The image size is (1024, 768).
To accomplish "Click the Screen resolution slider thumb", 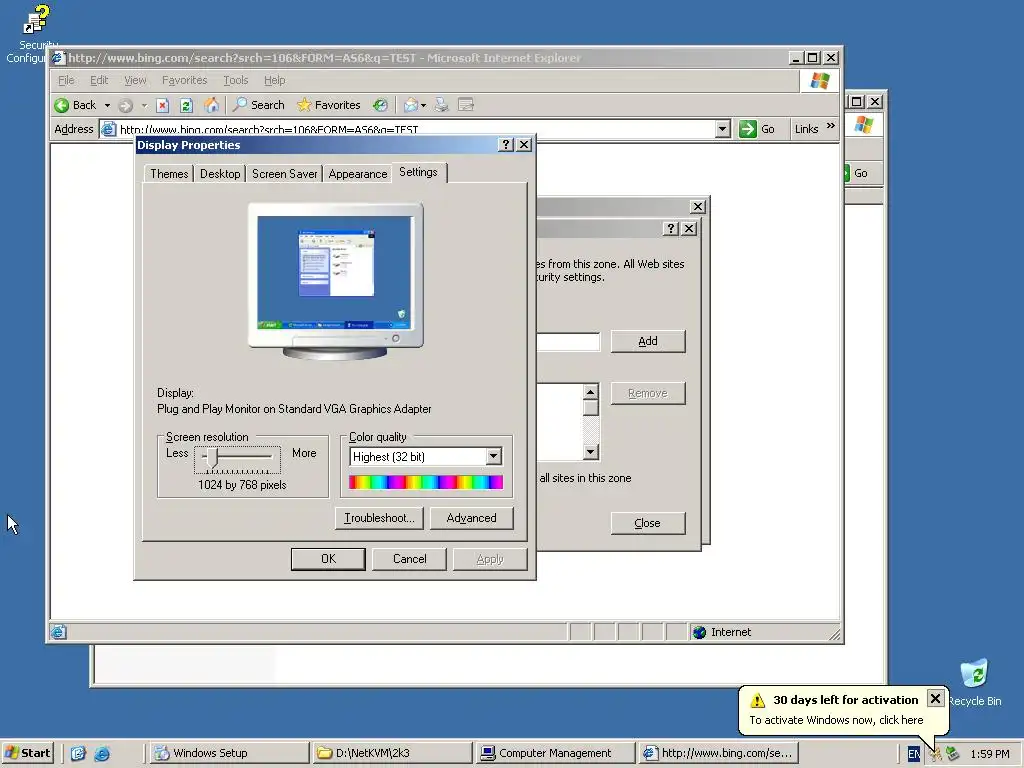I will (x=212, y=458).
